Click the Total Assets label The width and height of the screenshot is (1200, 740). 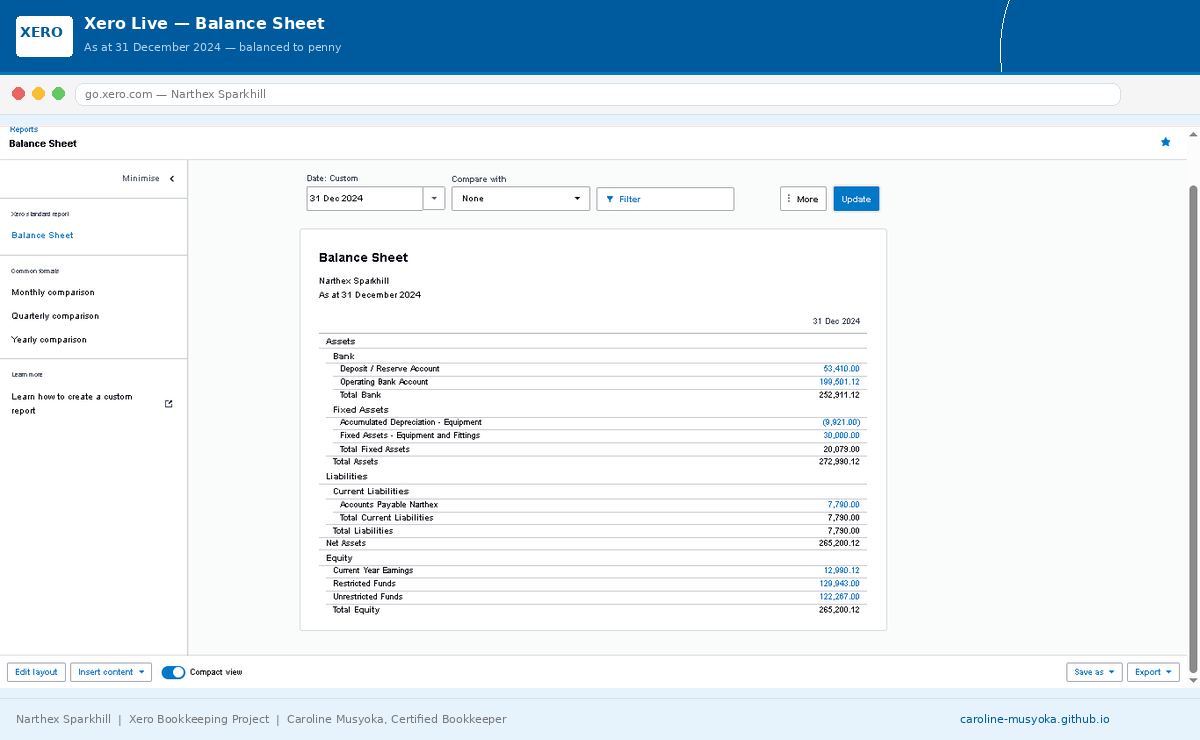tap(355, 462)
